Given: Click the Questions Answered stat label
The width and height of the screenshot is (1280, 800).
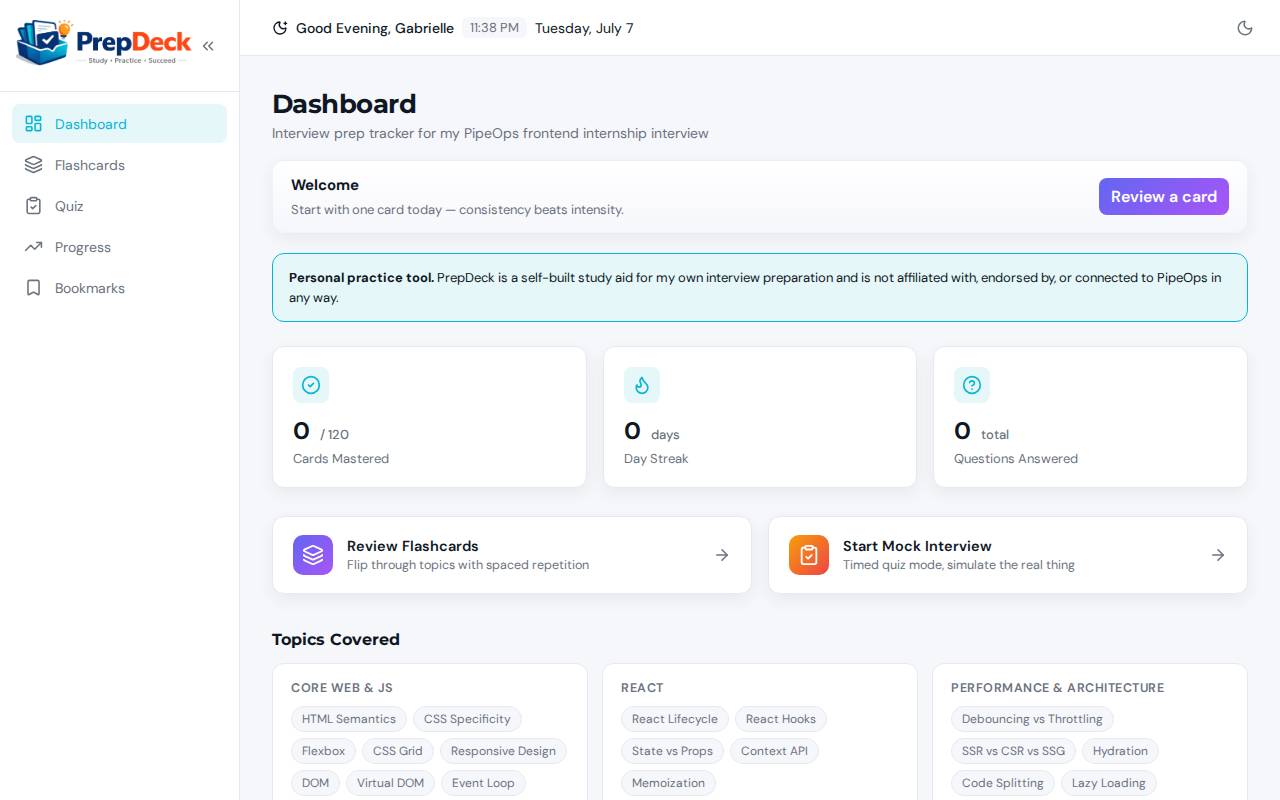Looking at the screenshot, I should coord(1016,459).
